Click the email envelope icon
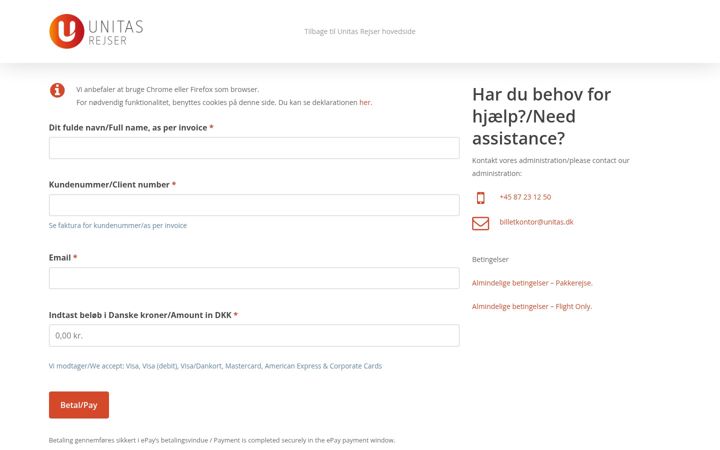The width and height of the screenshot is (720, 450). click(480, 223)
